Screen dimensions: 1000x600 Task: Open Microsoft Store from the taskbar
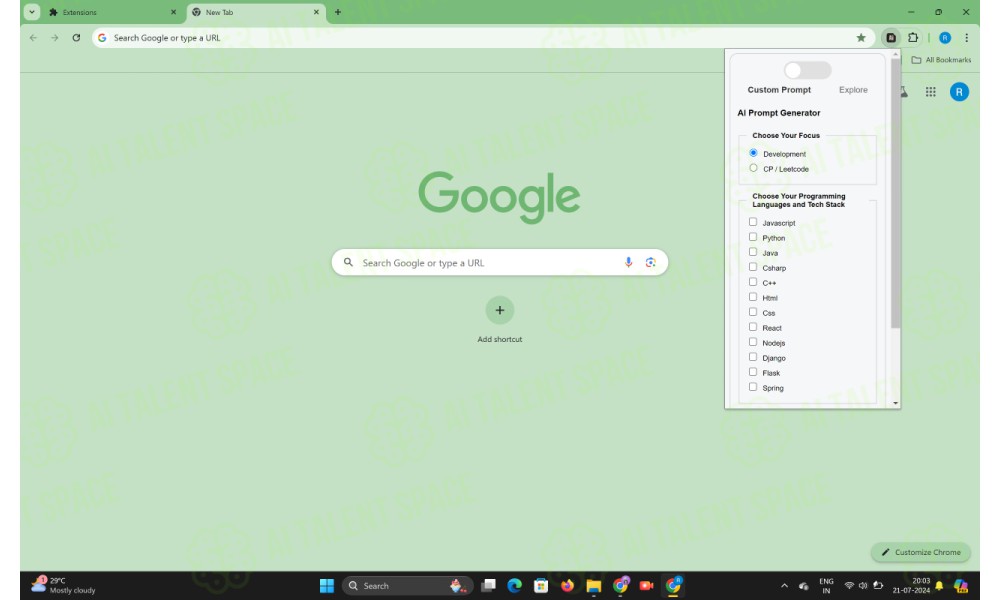(x=541, y=585)
